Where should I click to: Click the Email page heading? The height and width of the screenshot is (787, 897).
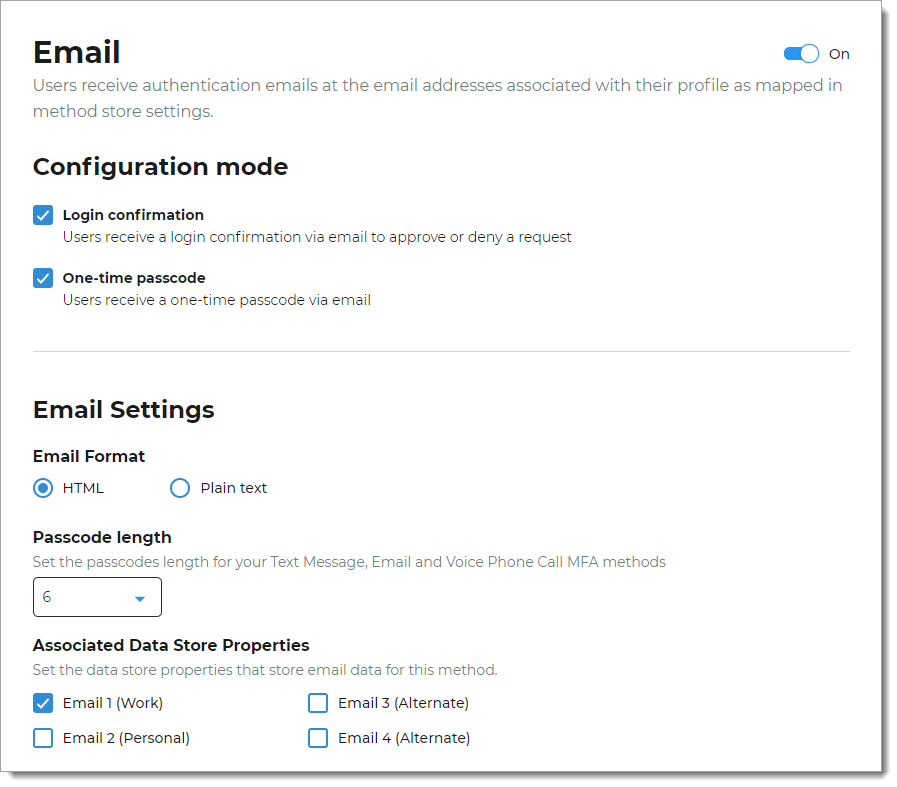76,52
